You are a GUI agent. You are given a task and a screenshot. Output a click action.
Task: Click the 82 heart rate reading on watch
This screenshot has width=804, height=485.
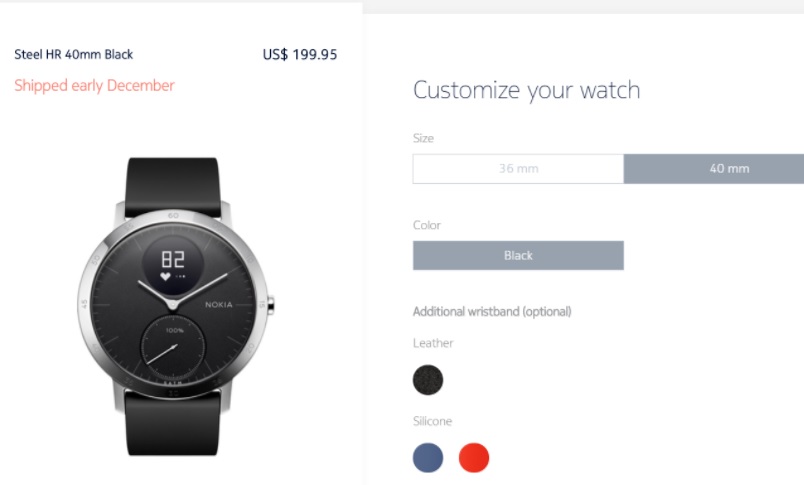tap(173, 259)
